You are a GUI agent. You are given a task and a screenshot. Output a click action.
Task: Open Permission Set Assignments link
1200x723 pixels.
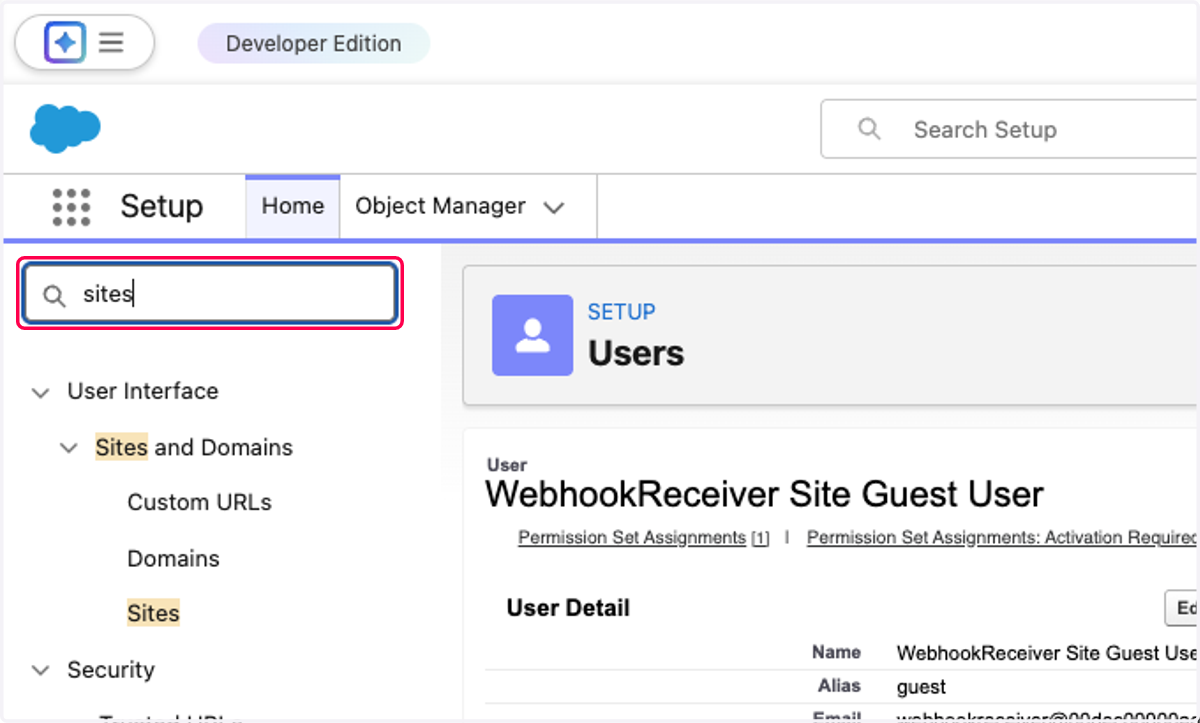point(632,538)
